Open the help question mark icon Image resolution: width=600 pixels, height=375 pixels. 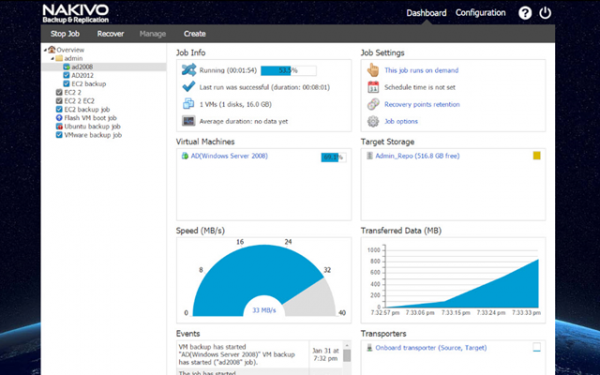click(525, 13)
